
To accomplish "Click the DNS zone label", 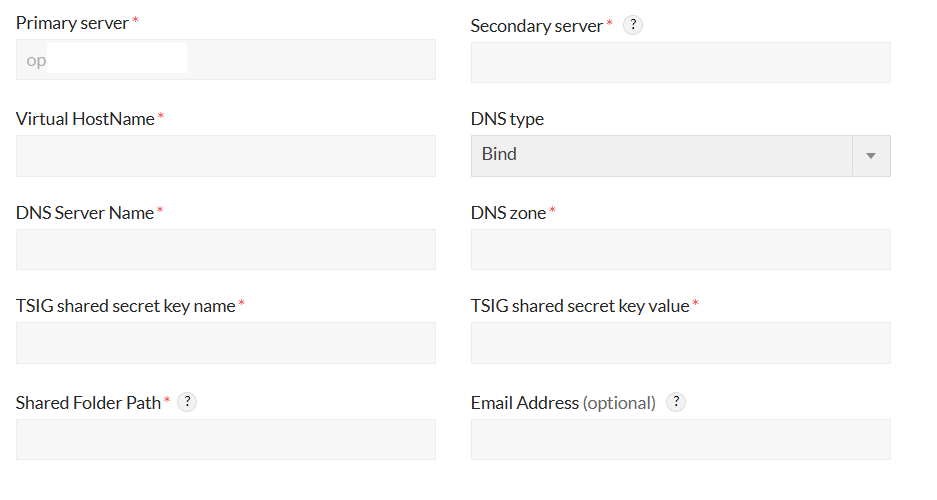I will pyautogui.click(x=508, y=213).
